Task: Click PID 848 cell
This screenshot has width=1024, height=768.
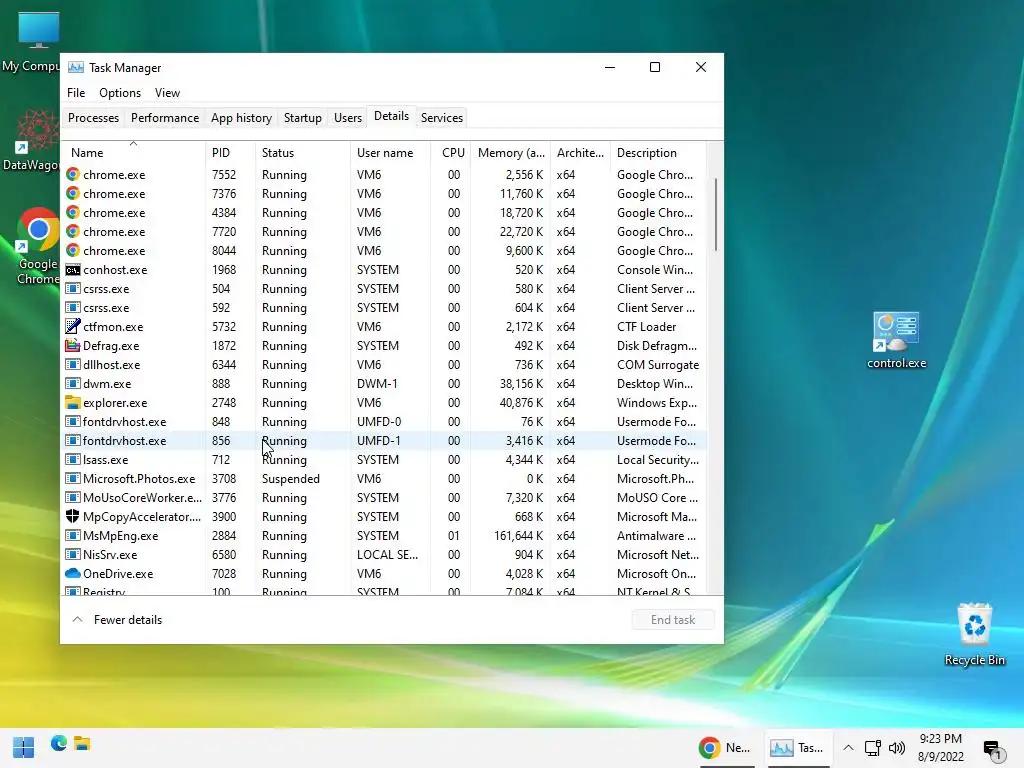Action: pyautogui.click(x=221, y=421)
